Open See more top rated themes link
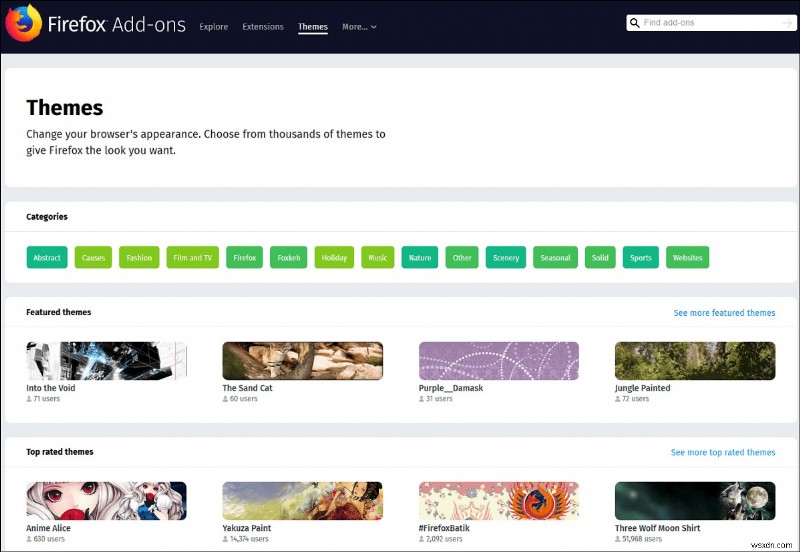800x552 pixels. coord(723,453)
